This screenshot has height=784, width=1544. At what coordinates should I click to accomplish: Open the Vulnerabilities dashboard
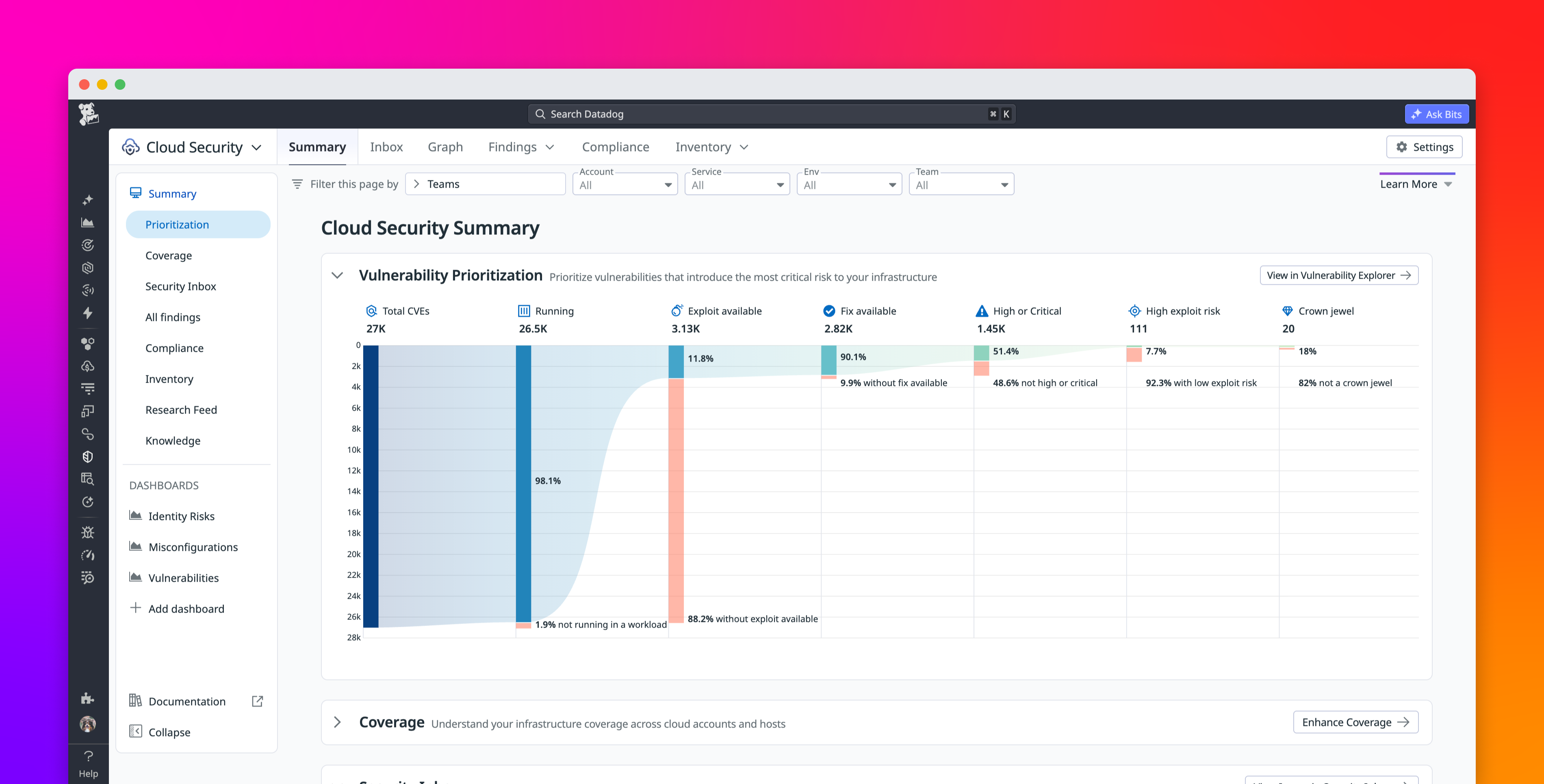coord(183,578)
